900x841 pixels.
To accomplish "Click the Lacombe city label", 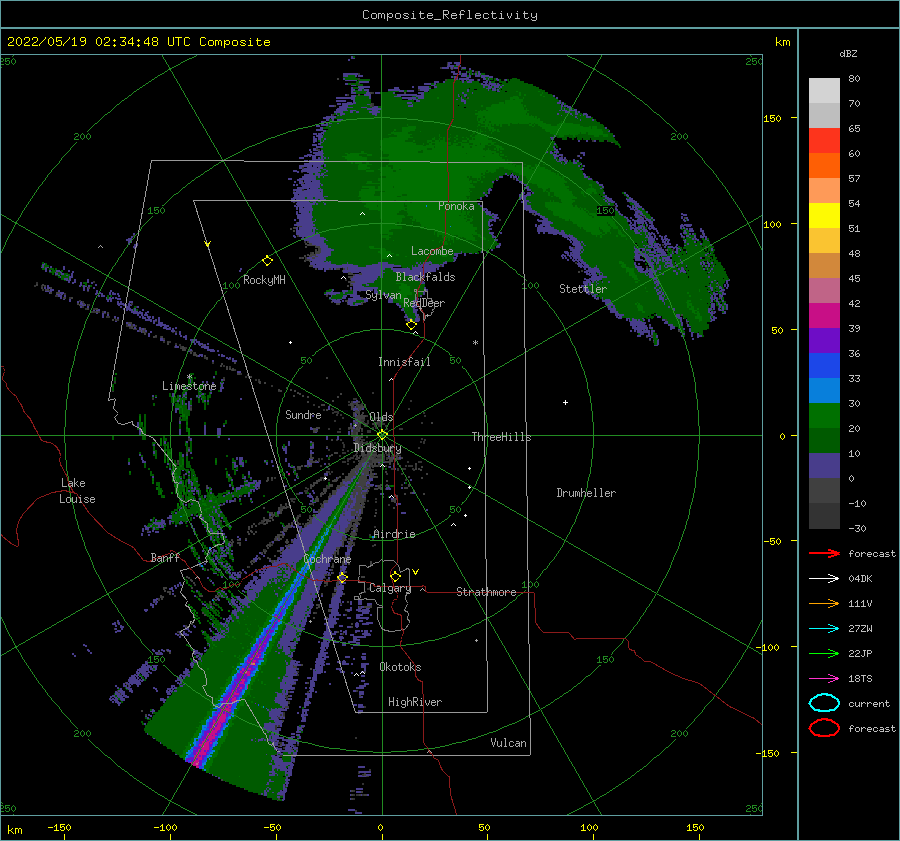I will pos(432,251).
